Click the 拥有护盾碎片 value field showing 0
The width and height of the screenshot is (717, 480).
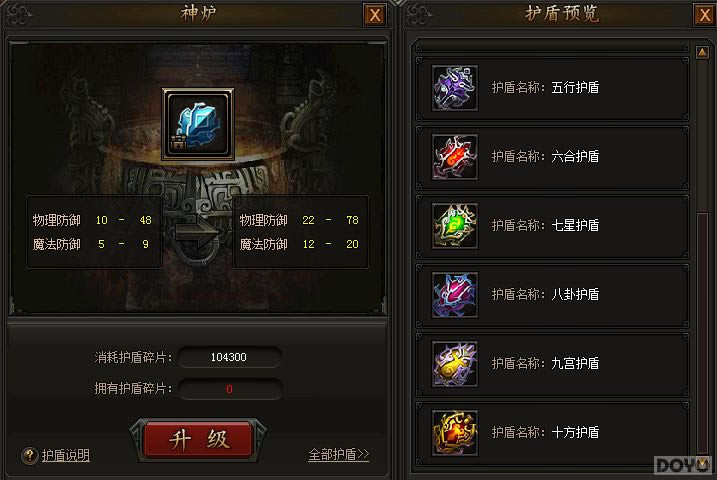(x=230, y=389)
